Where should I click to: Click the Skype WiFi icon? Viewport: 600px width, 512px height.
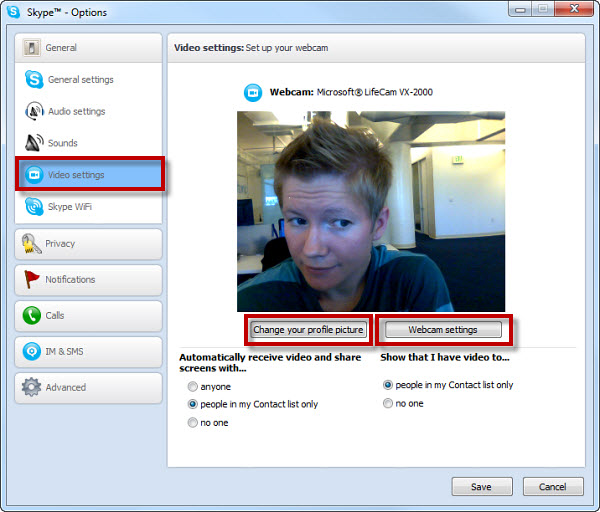pos(34,208)
